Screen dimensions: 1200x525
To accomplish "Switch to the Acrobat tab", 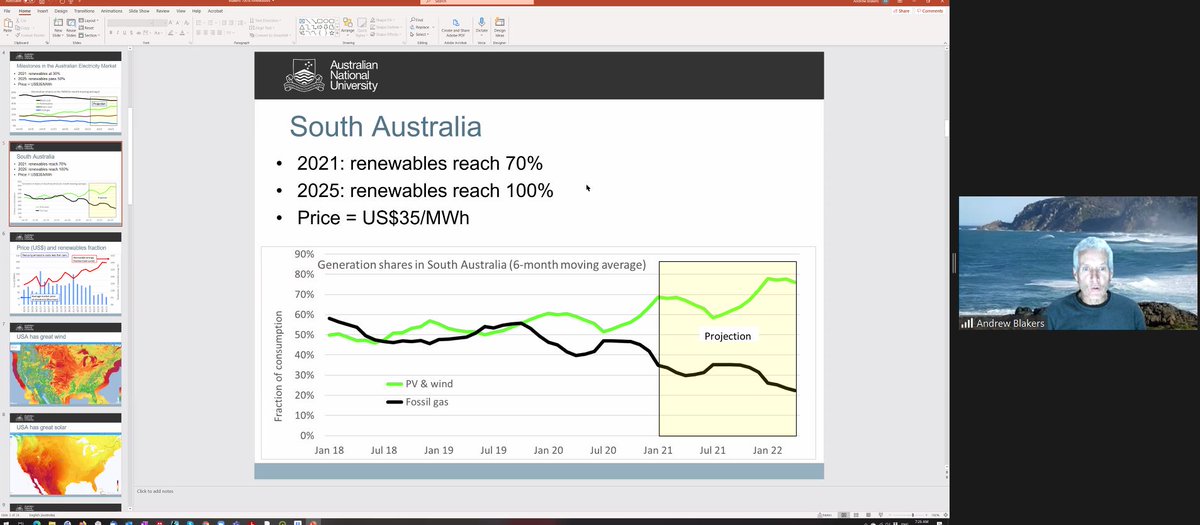I will [x=215, y=11].
